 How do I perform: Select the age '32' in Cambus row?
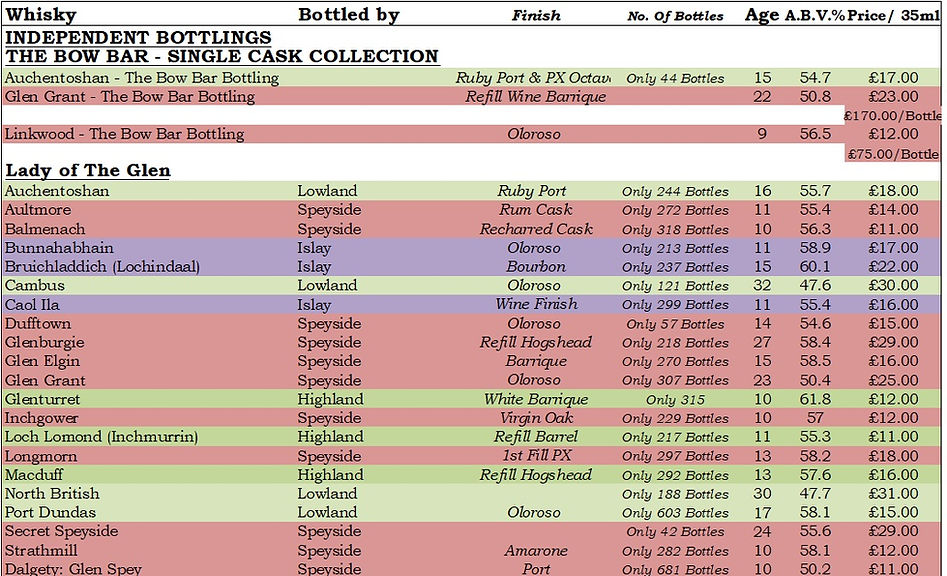tap(762, 285)
